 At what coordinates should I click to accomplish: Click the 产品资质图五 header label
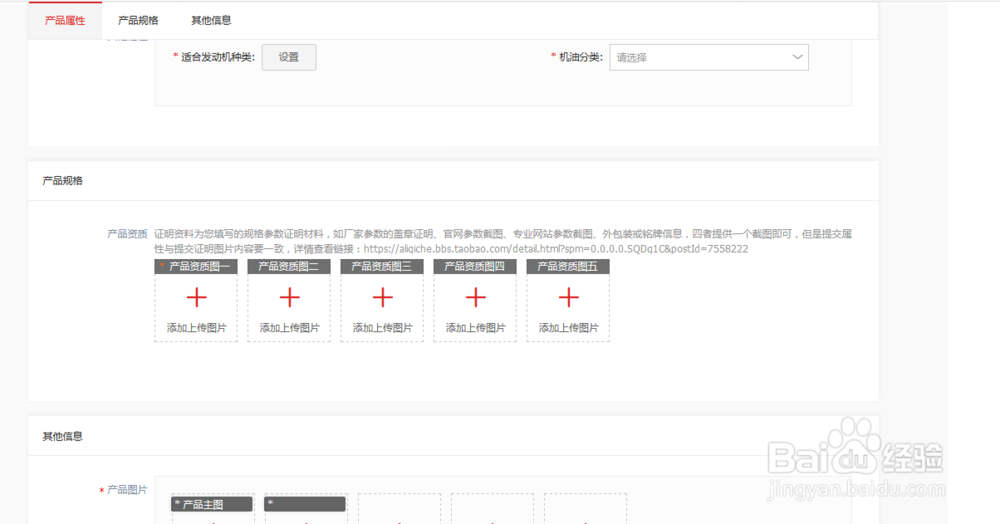click(568, 266)
